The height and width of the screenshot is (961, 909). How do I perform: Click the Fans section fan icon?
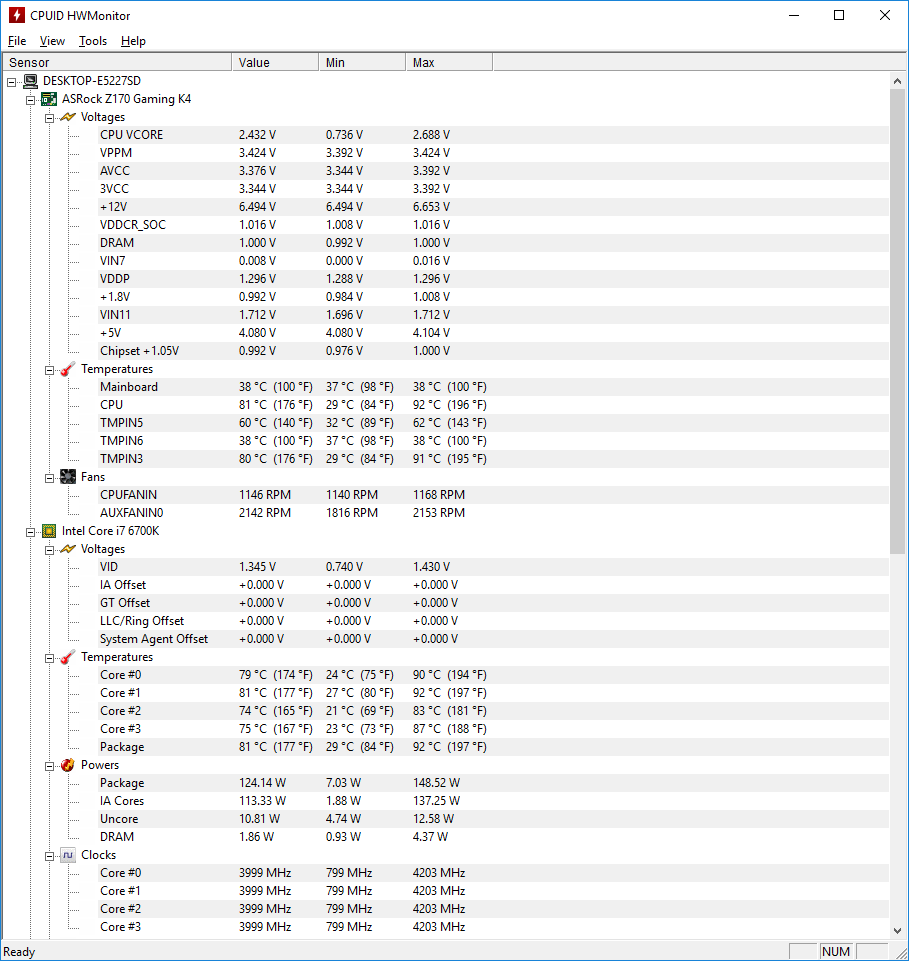[68, 477]
